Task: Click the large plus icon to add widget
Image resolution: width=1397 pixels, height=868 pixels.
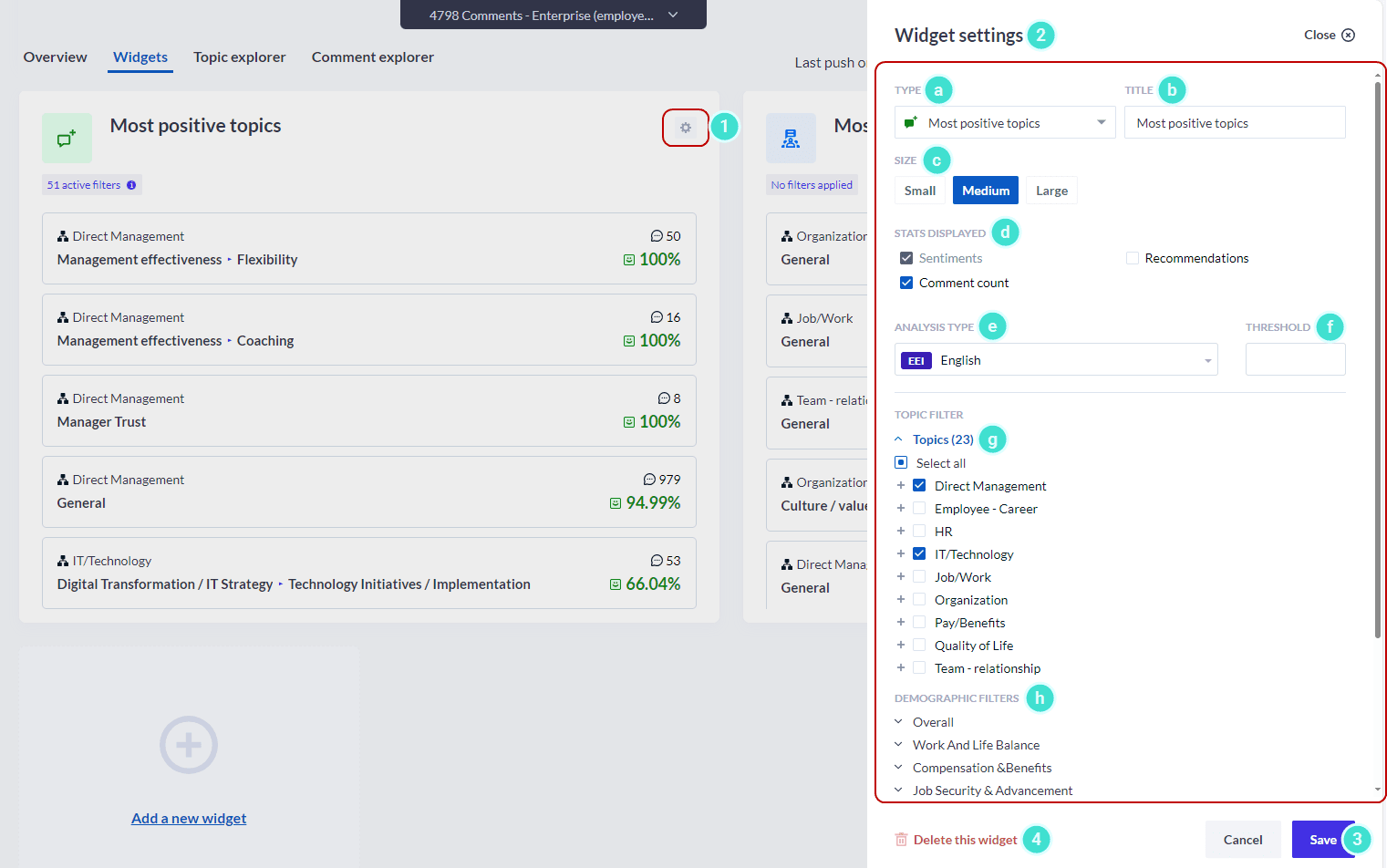Action: coord(189,745)
